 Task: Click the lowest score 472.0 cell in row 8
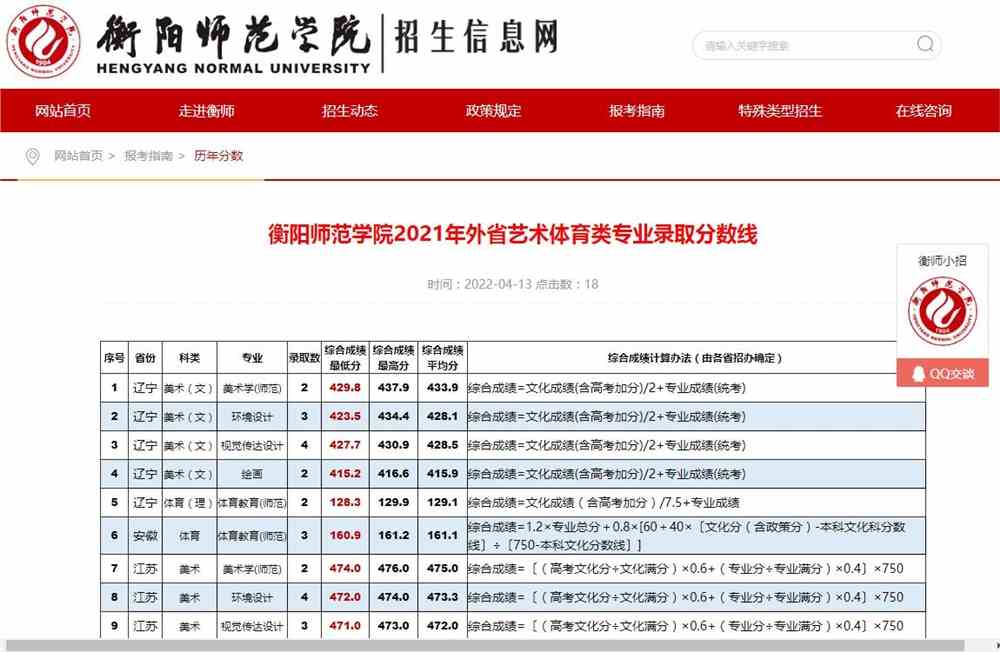[345, 596]
